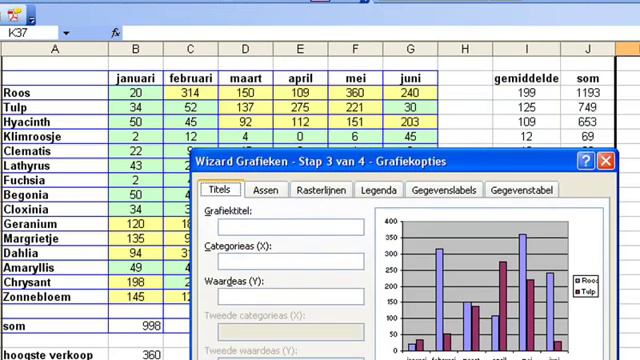Click the Hyacinth row label
Image resolution: width=640 pixels, height=360 pixels.
[x=55, y=122]
